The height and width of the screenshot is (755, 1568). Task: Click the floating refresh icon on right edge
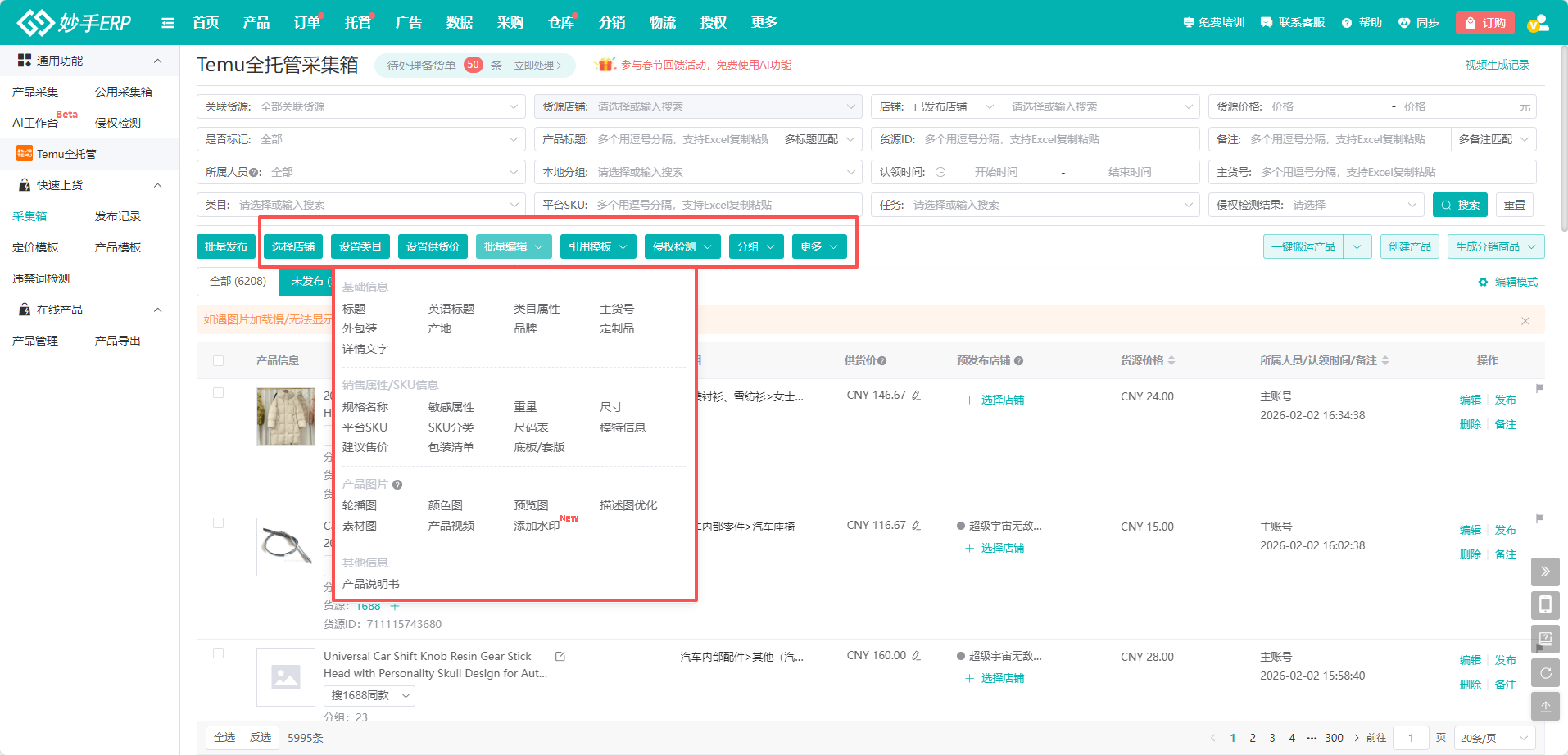click(1545, 673)
